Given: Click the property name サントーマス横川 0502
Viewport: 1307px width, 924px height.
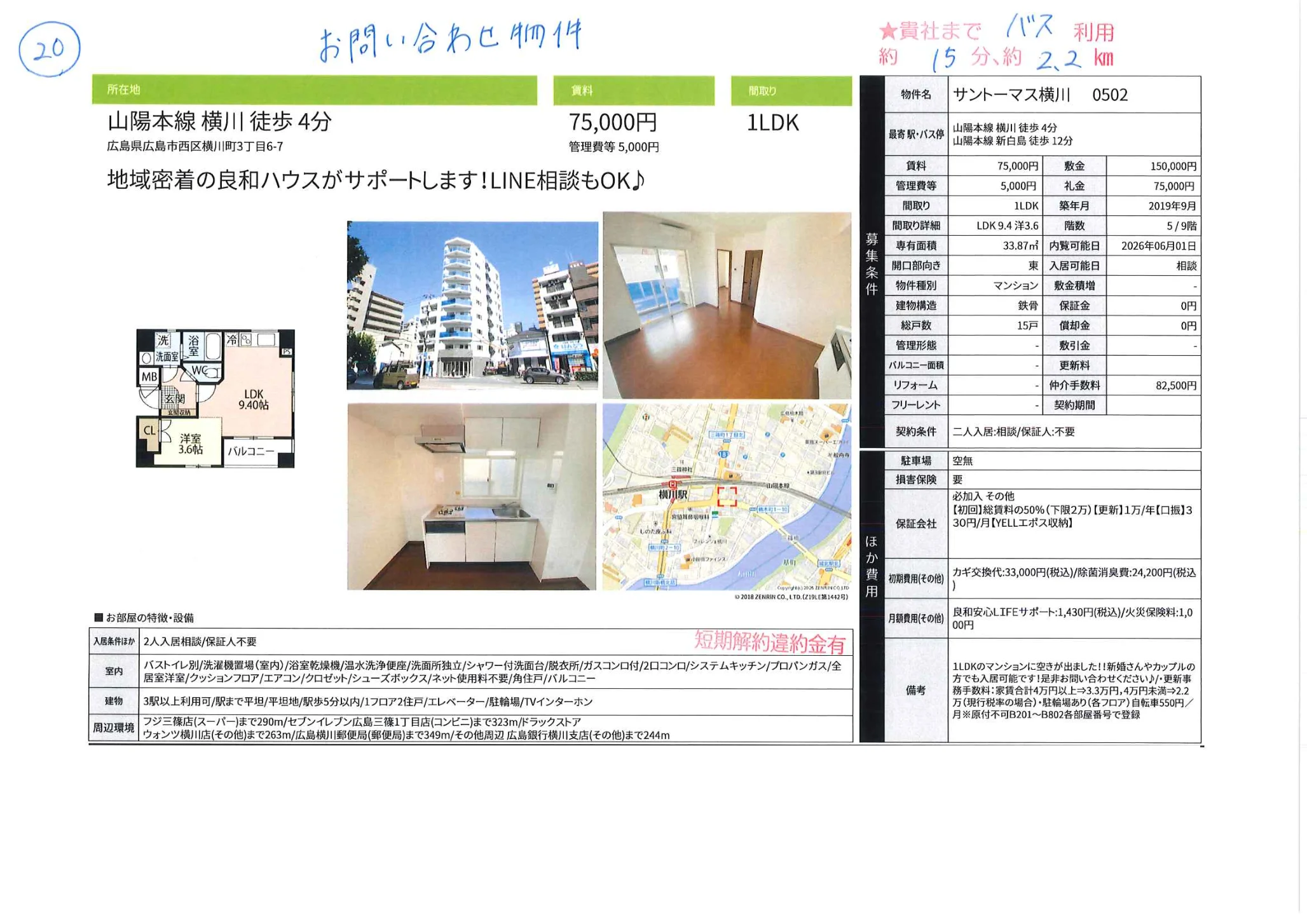Looking at the screenshot, I should (x=1040, y=95).
